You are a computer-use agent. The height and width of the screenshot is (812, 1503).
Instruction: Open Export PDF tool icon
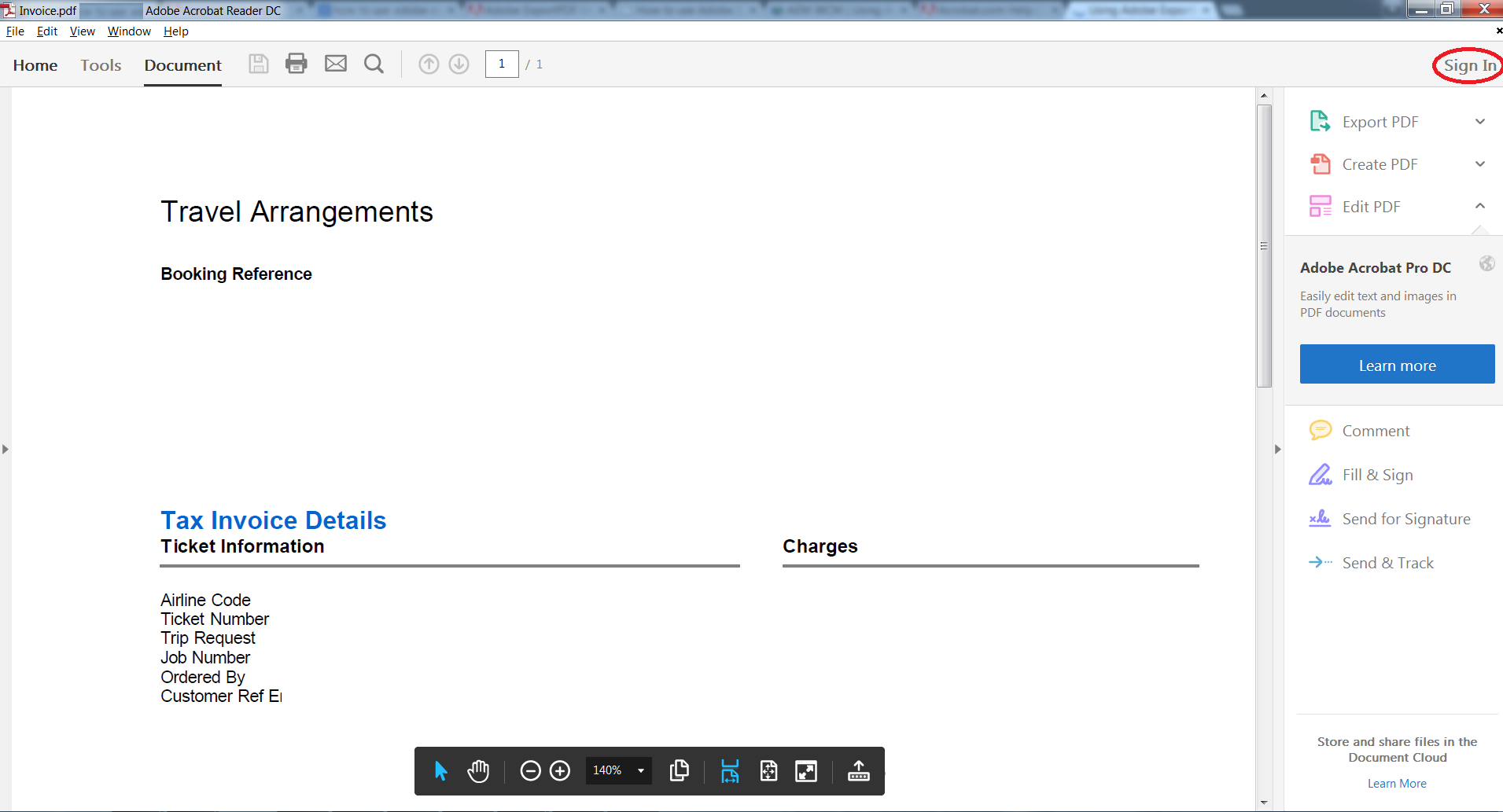(1321, 122)
